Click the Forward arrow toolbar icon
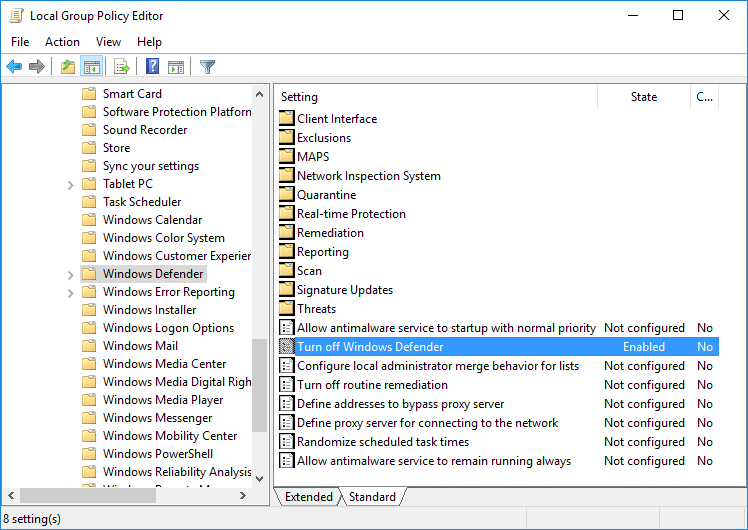The width and height of the screenshot is (748, 530). click(37, 66)
